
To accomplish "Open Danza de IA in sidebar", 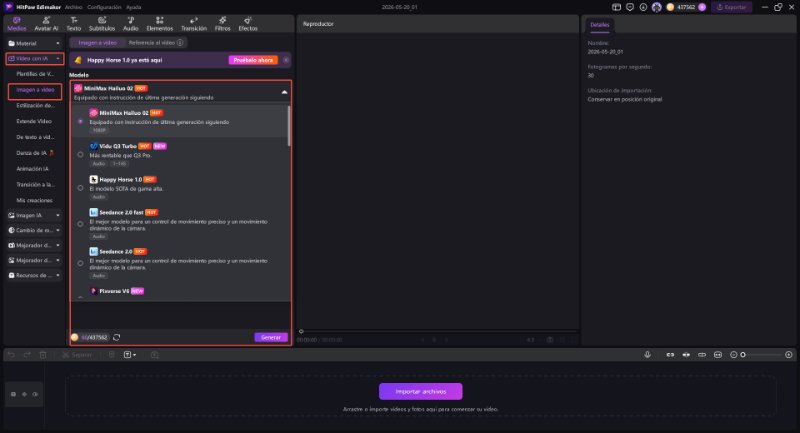I will [x=35, y=153].
